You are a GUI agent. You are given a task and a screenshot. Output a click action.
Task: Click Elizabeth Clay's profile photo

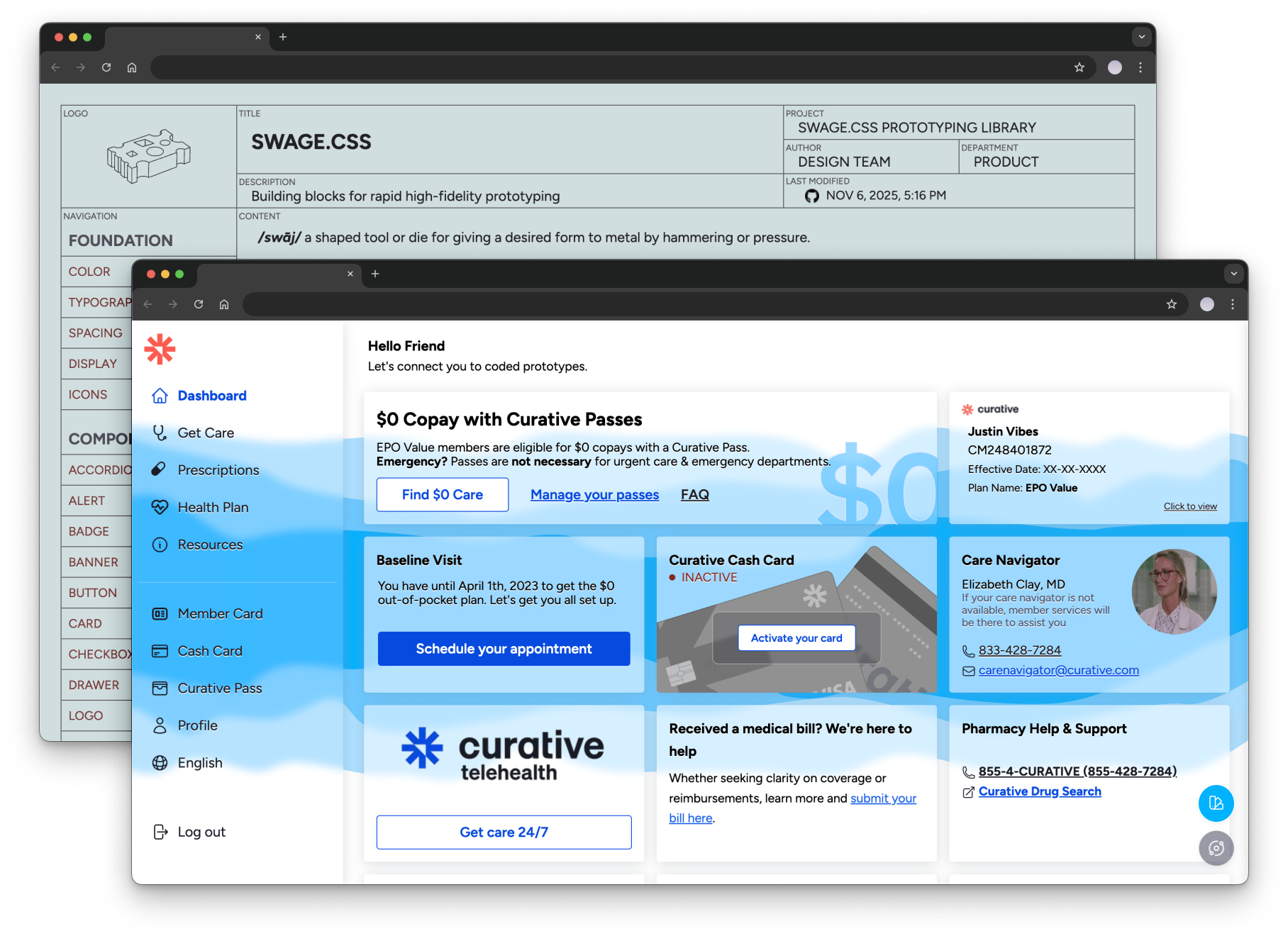click(1174, 591)
